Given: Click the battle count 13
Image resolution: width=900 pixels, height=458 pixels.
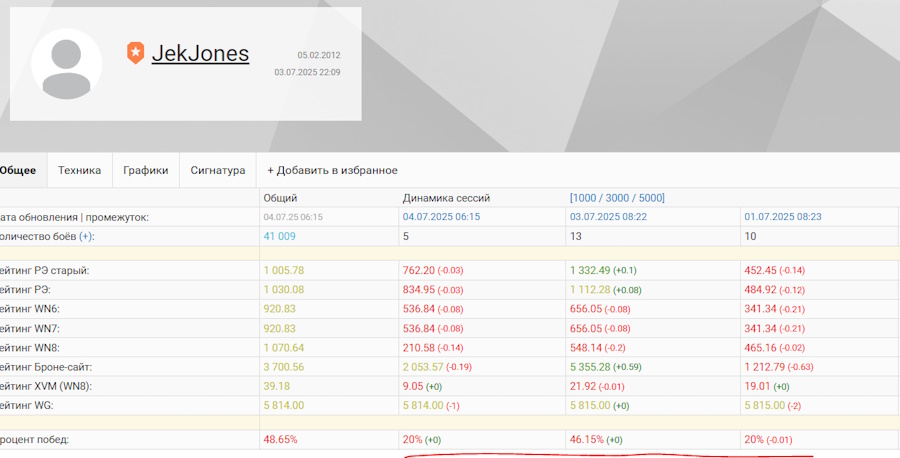Looking at the screenshot, I should [575, 236].
